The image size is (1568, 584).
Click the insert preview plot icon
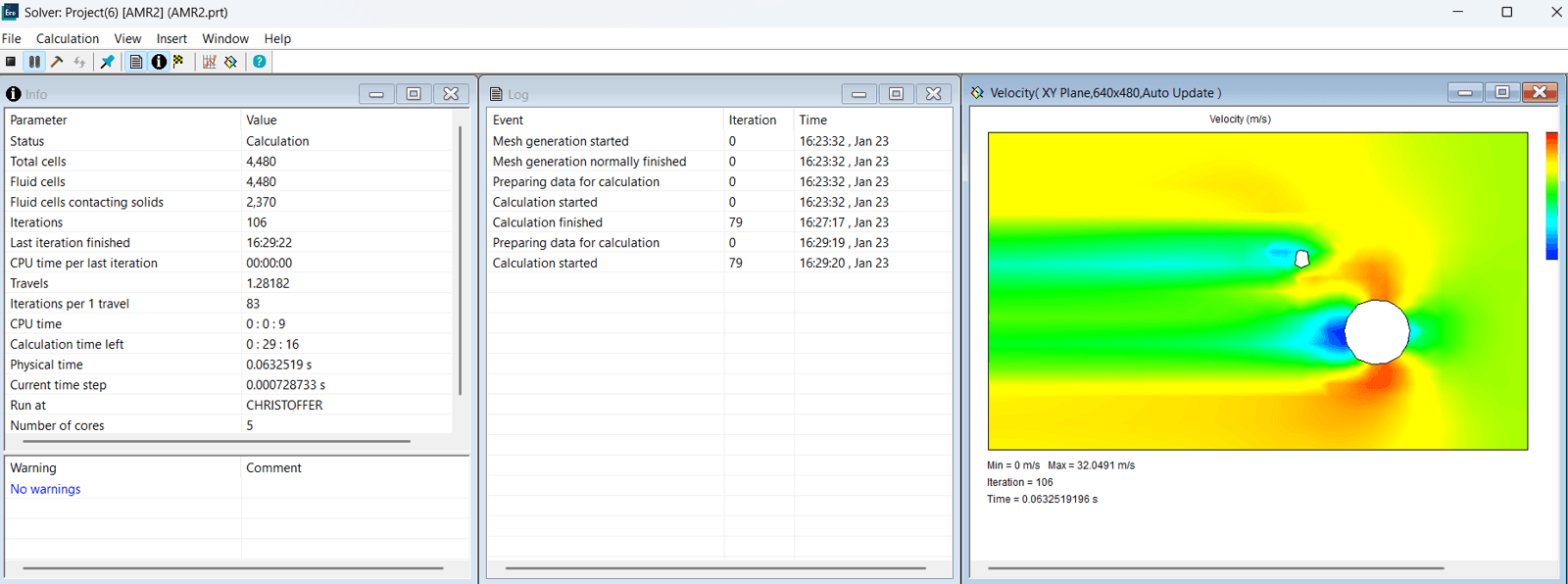pos(231,62)
